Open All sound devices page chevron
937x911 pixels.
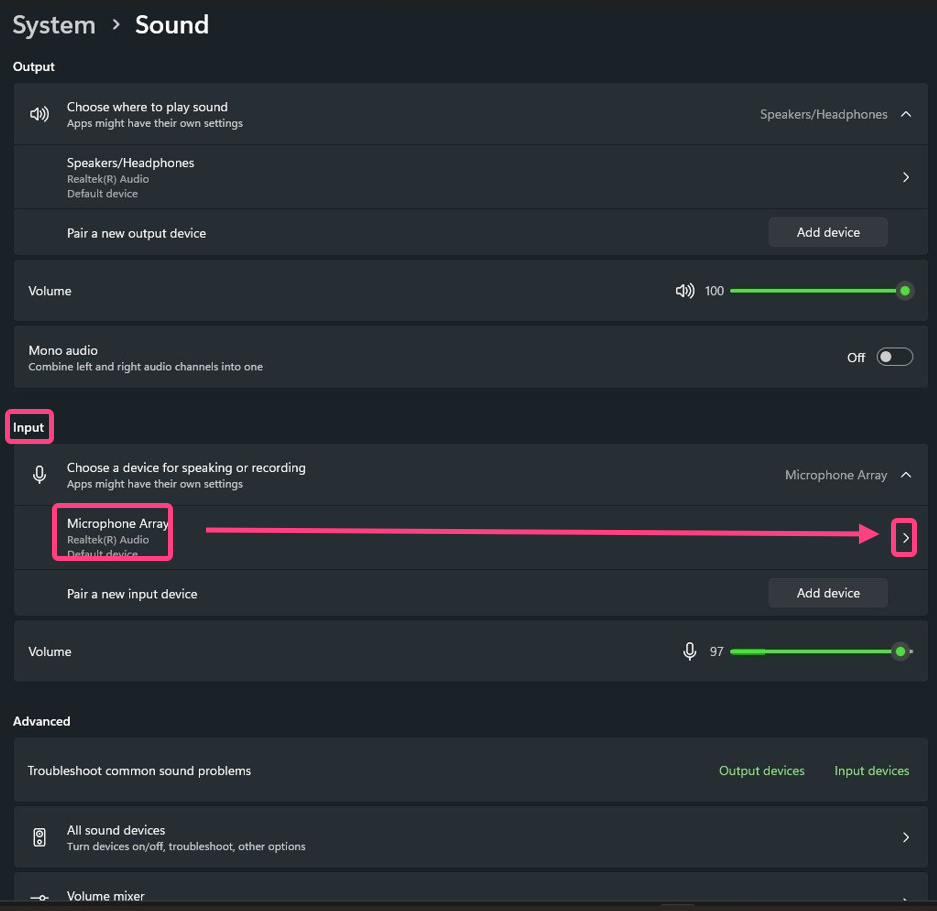point(906,837)
